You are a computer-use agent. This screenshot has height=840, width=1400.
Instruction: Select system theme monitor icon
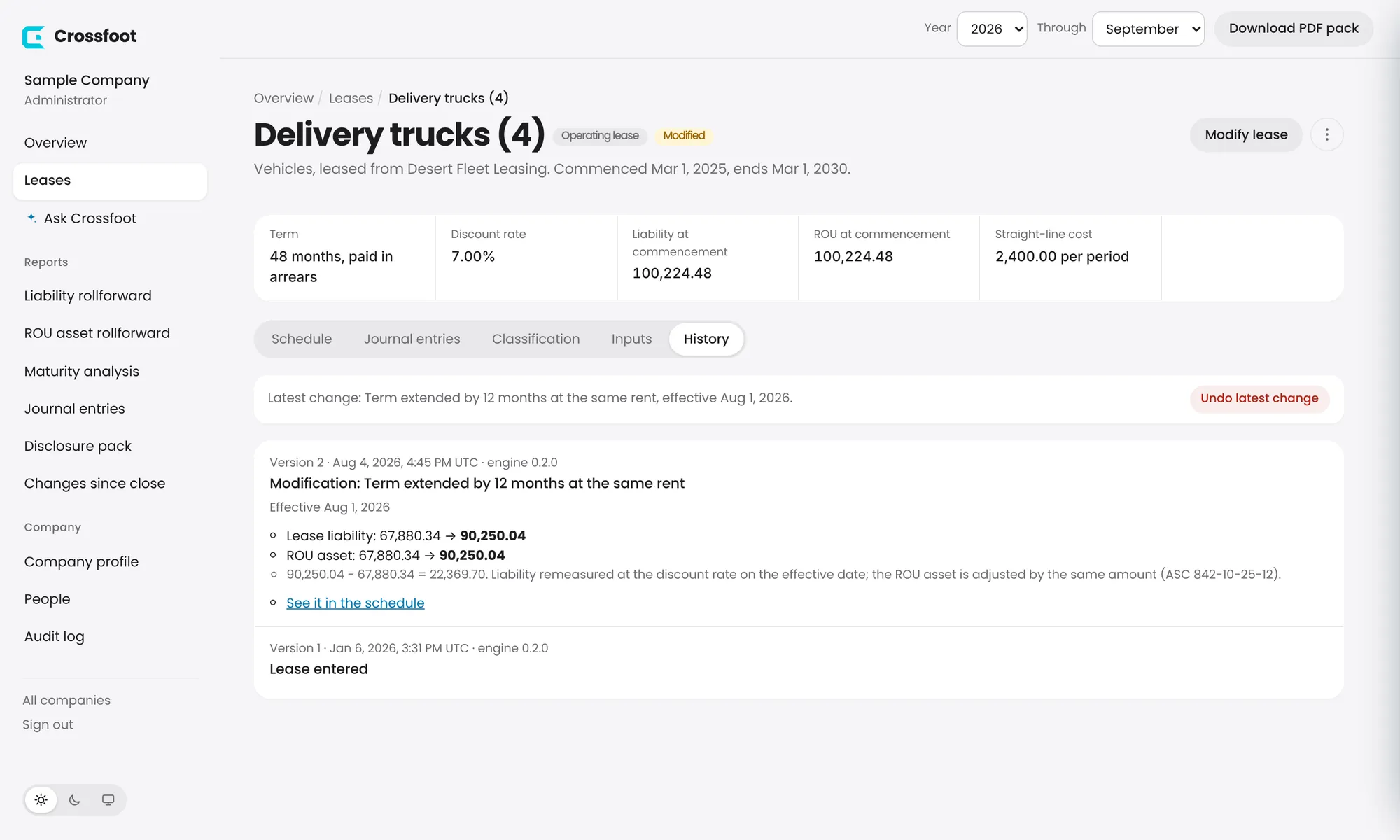pyautogui.click(x=108, y=799)
